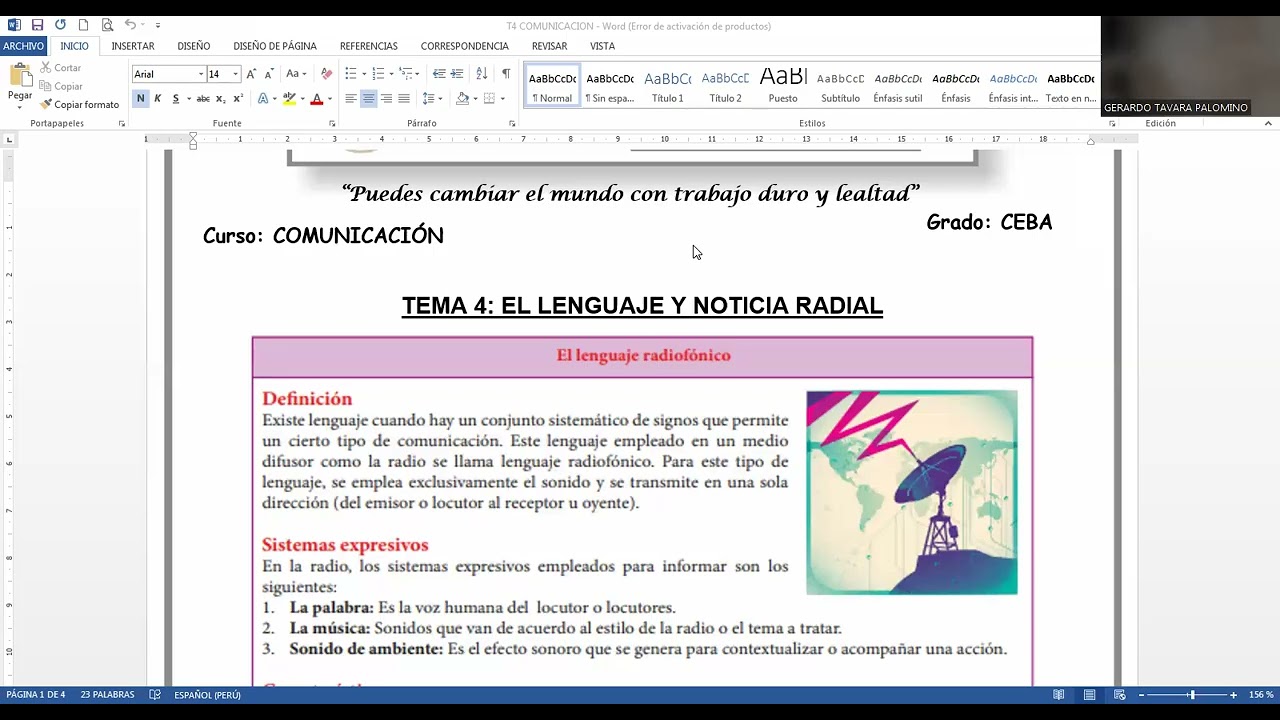Expand the Párrafo dialog launcher
Viewport: 1280px width, 720px height.
pos(512,124)
